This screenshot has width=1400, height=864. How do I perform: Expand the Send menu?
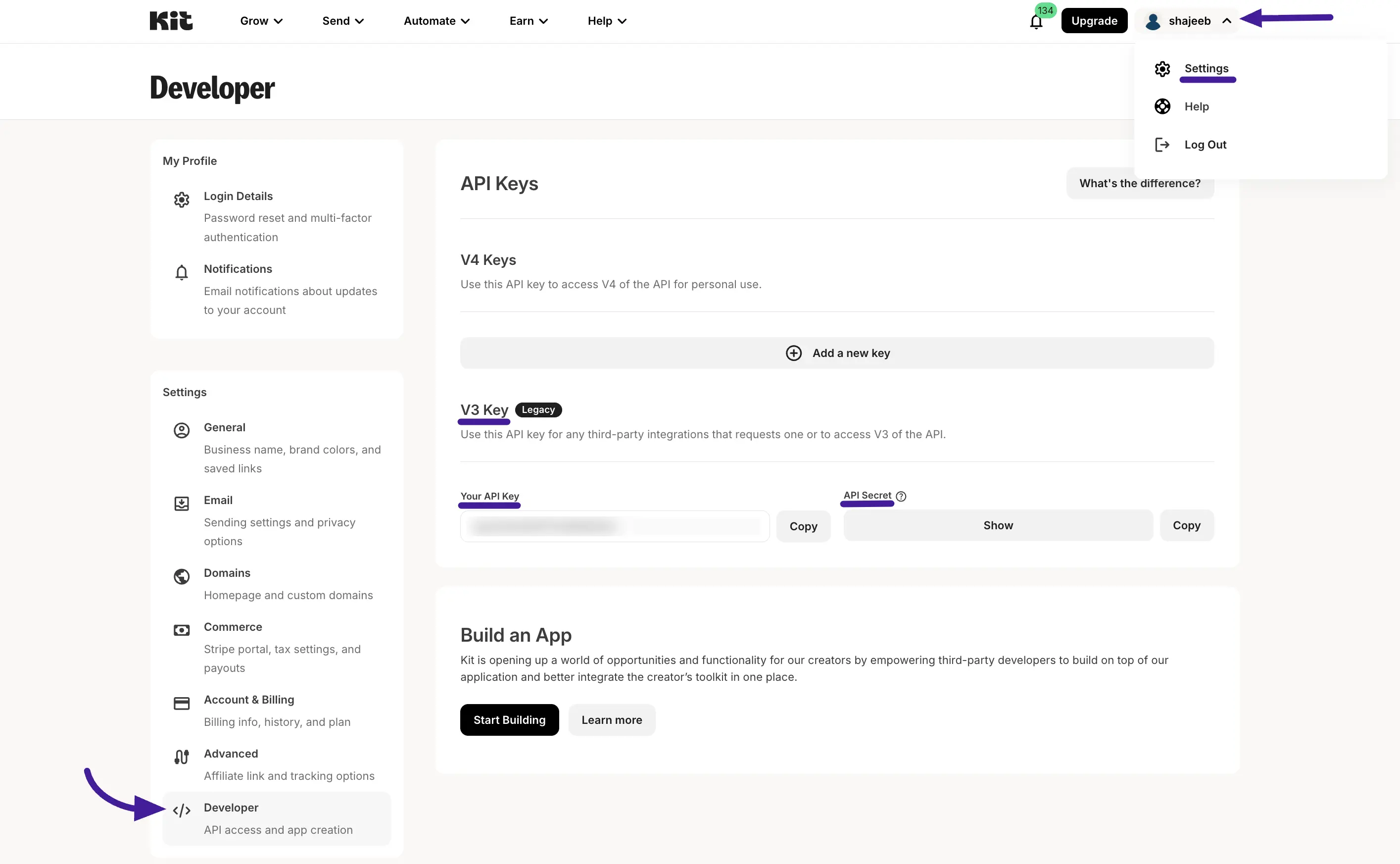[343, 21]
